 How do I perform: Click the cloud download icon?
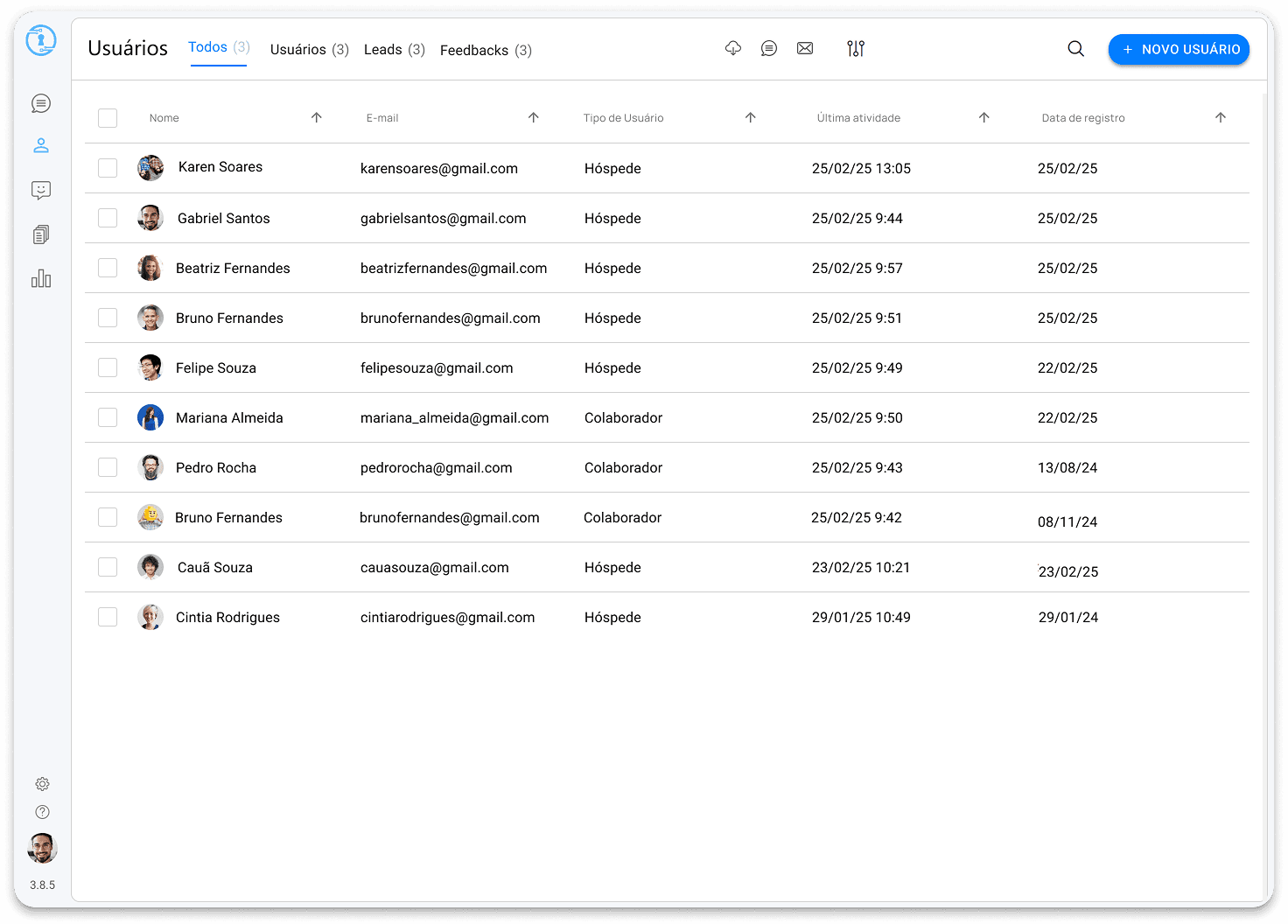pyautogui.click(x=733, y=49)
